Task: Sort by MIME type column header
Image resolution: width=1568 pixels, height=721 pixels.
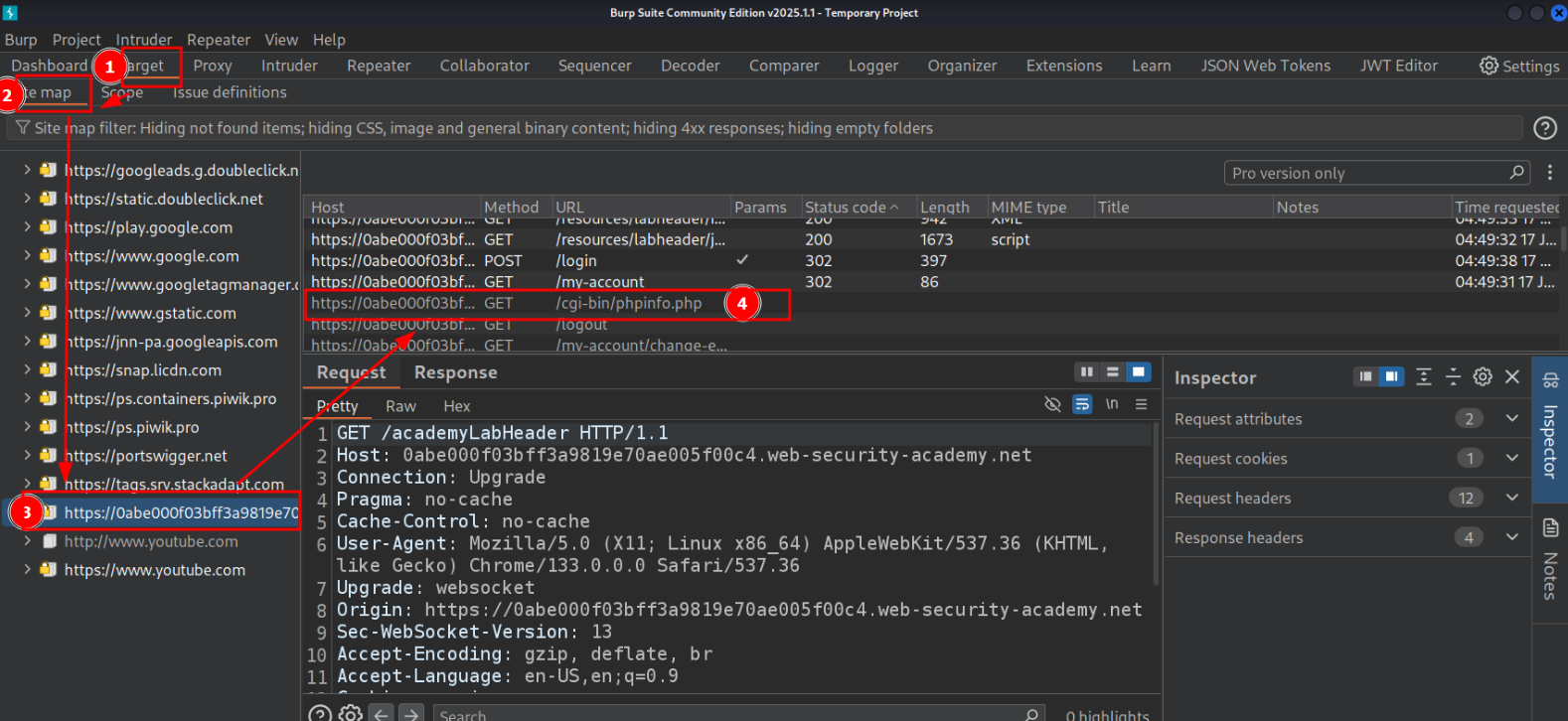Action: pos(1039,207)
